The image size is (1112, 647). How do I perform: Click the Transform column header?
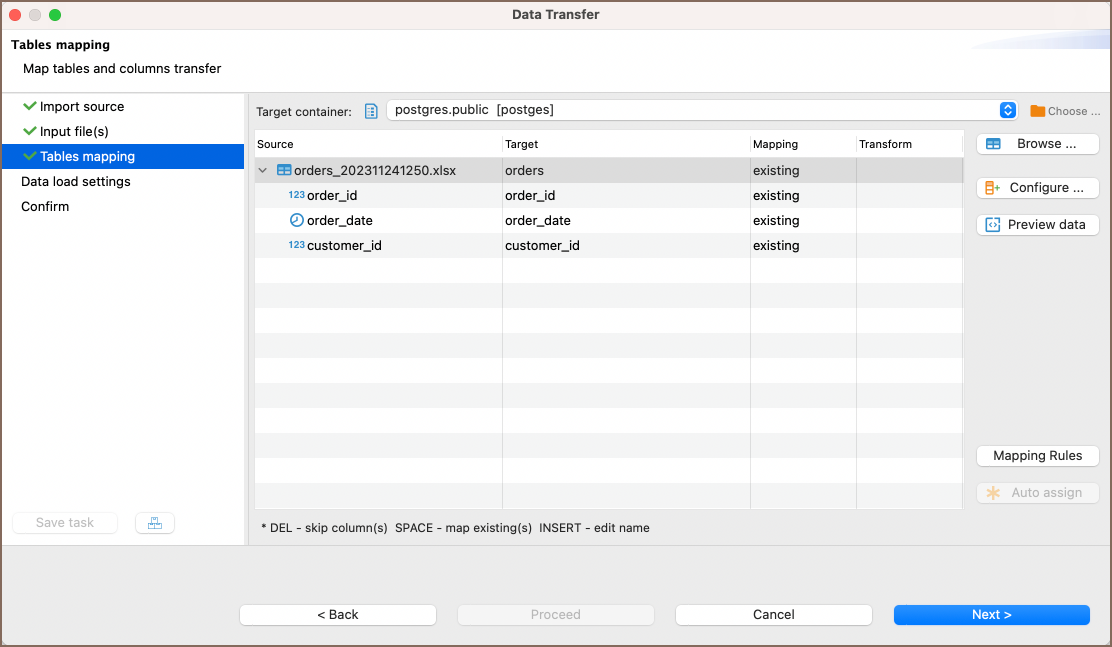click(x=885, y=145)
